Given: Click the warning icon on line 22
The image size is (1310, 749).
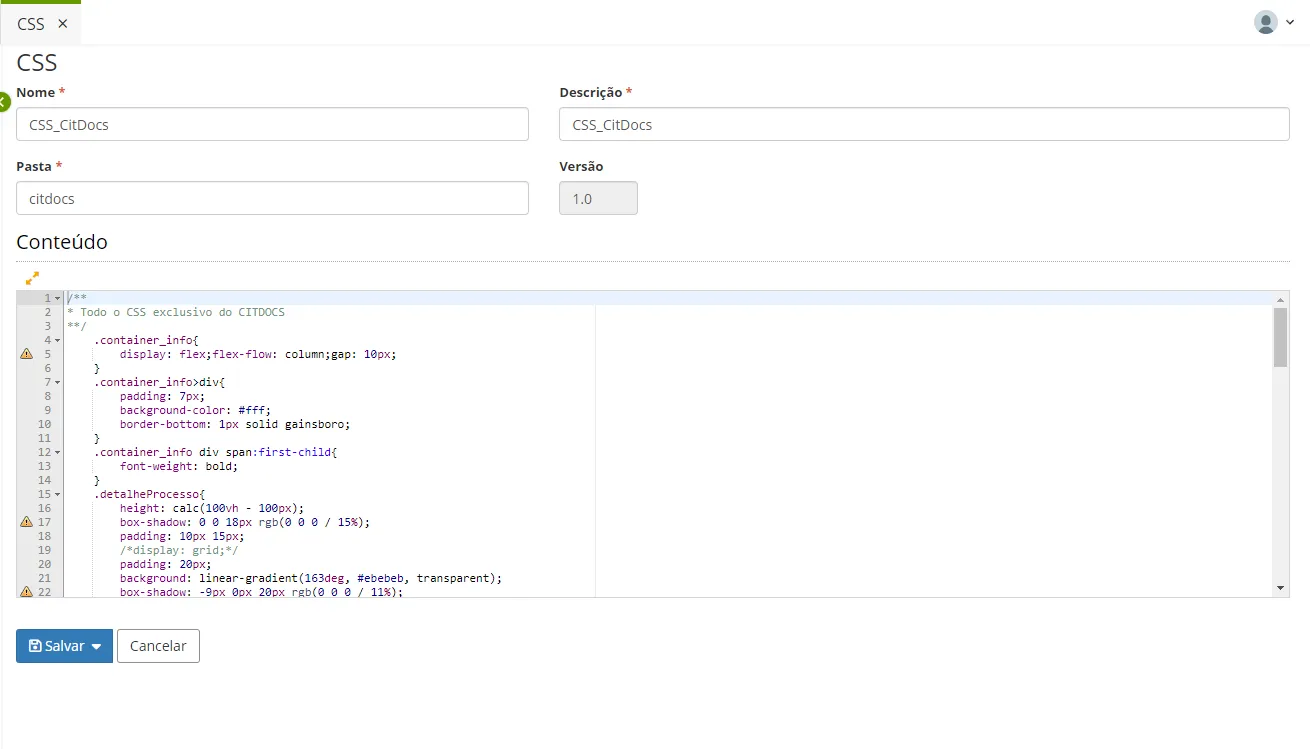Looking at the screenshot, I should (x=26, y=592).
